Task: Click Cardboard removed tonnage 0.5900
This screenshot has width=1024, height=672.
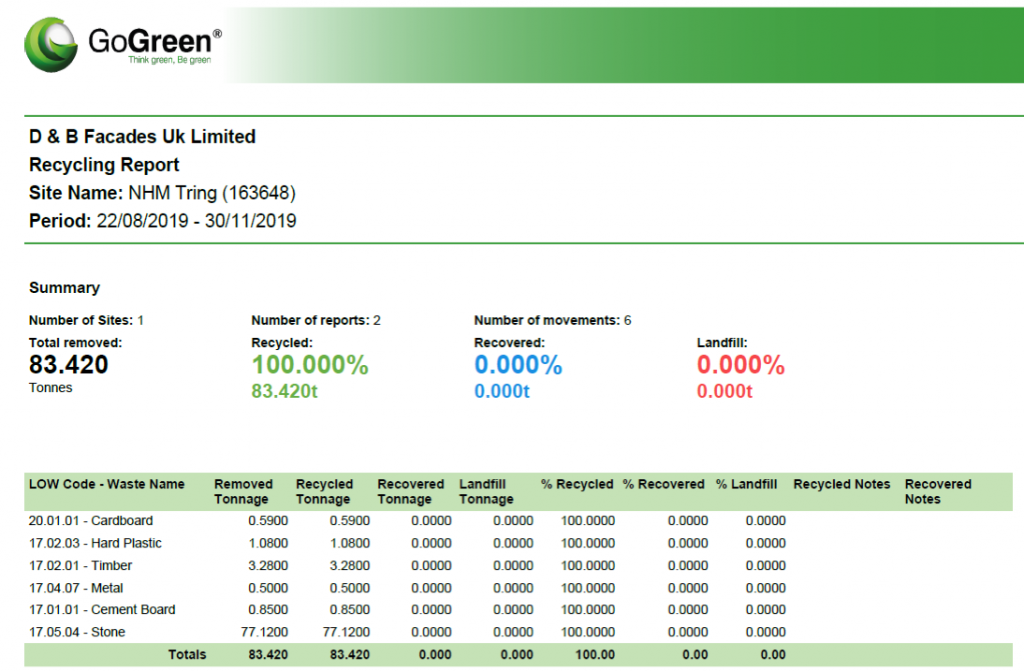Action: [268, 520]
